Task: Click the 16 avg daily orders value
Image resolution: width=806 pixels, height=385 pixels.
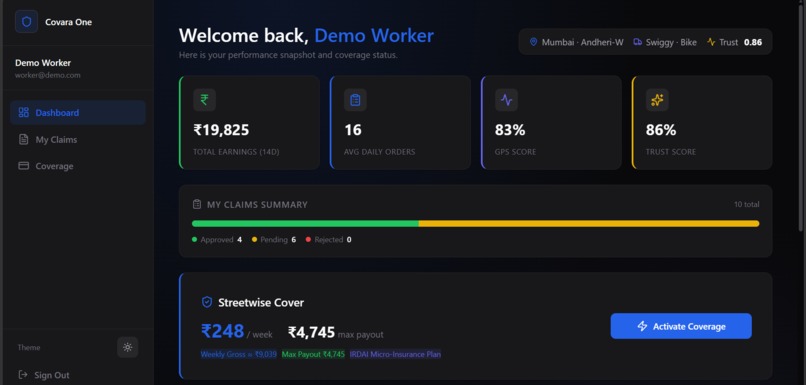Action: 353,130
